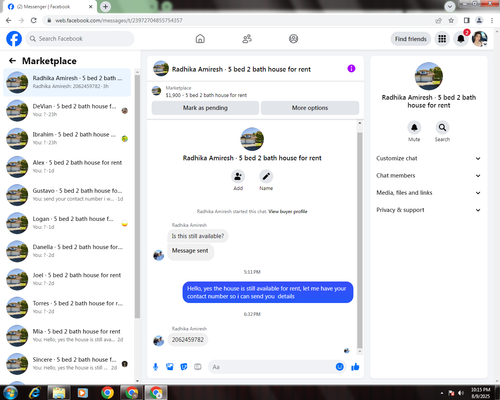Open Danella conversation in list
The width and height of the screenshot is (500, 400).
[67, 251]
